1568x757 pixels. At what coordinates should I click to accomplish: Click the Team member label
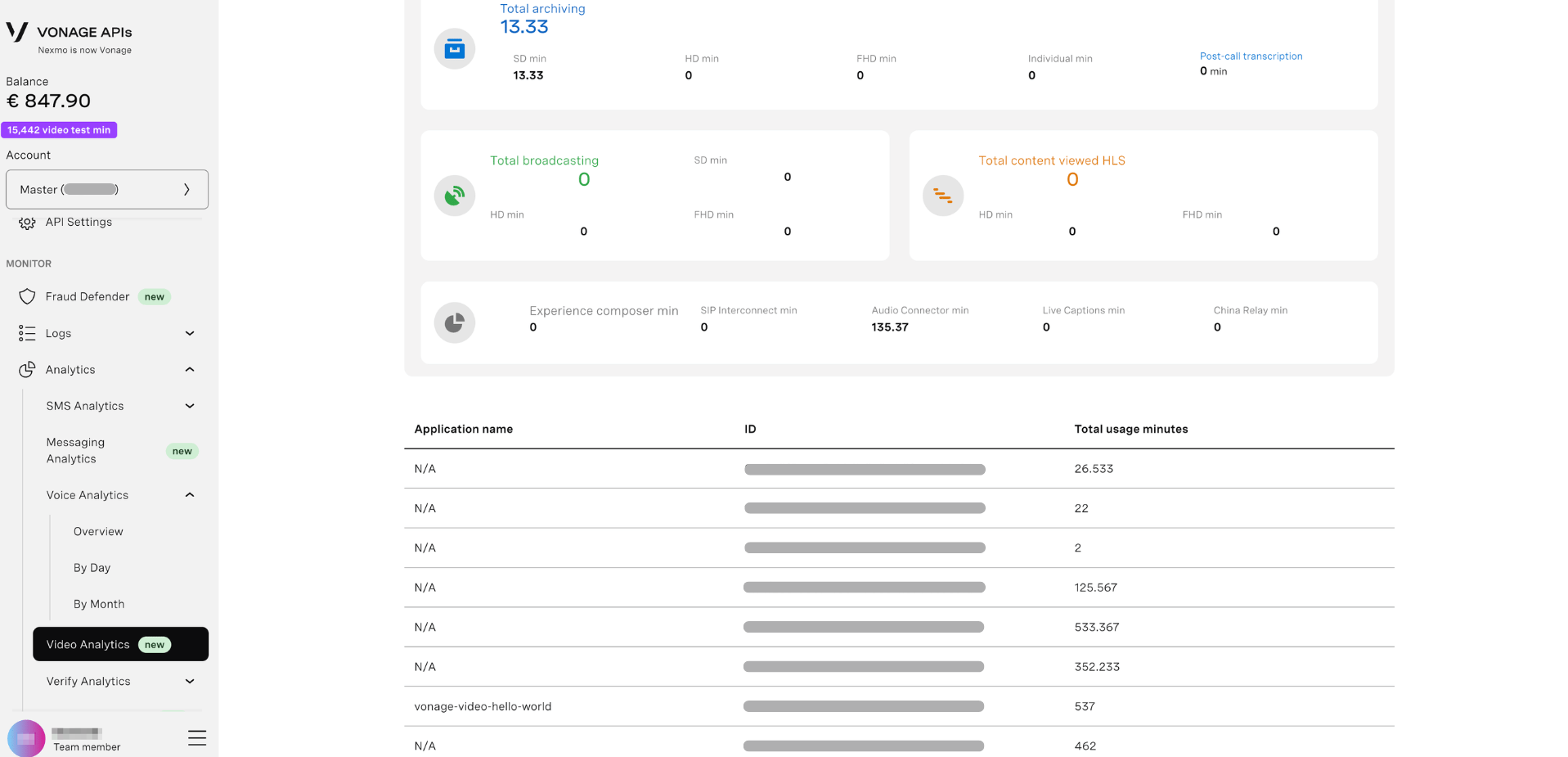coord(87,747)
